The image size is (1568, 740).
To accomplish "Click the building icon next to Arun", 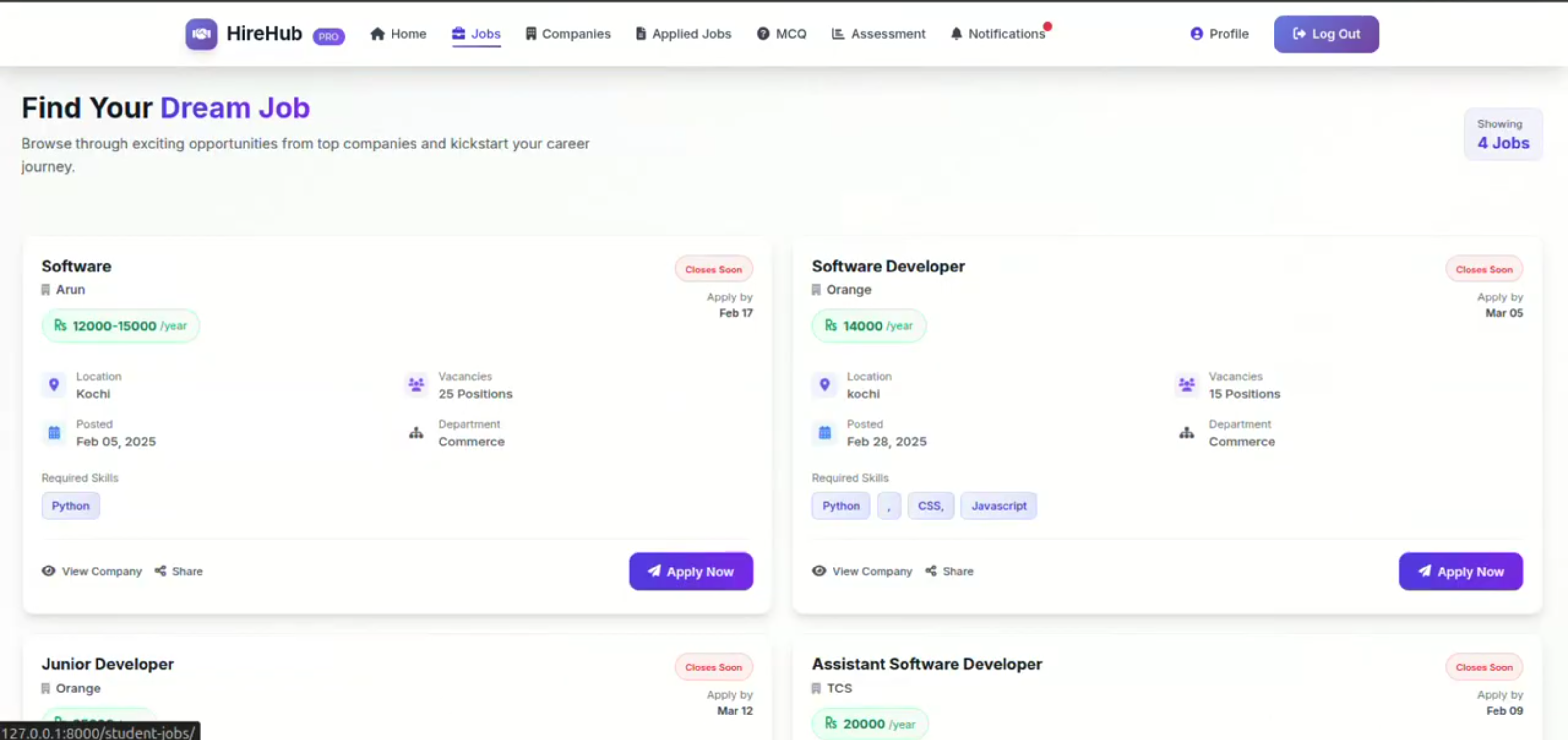I will click(x=46, y=290).
